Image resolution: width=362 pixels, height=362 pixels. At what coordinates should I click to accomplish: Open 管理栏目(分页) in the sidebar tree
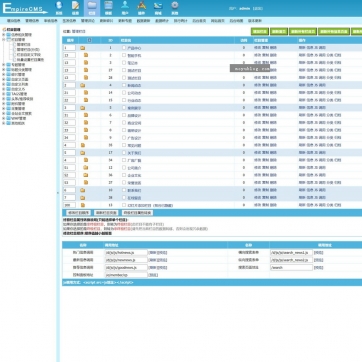(28, 49)
